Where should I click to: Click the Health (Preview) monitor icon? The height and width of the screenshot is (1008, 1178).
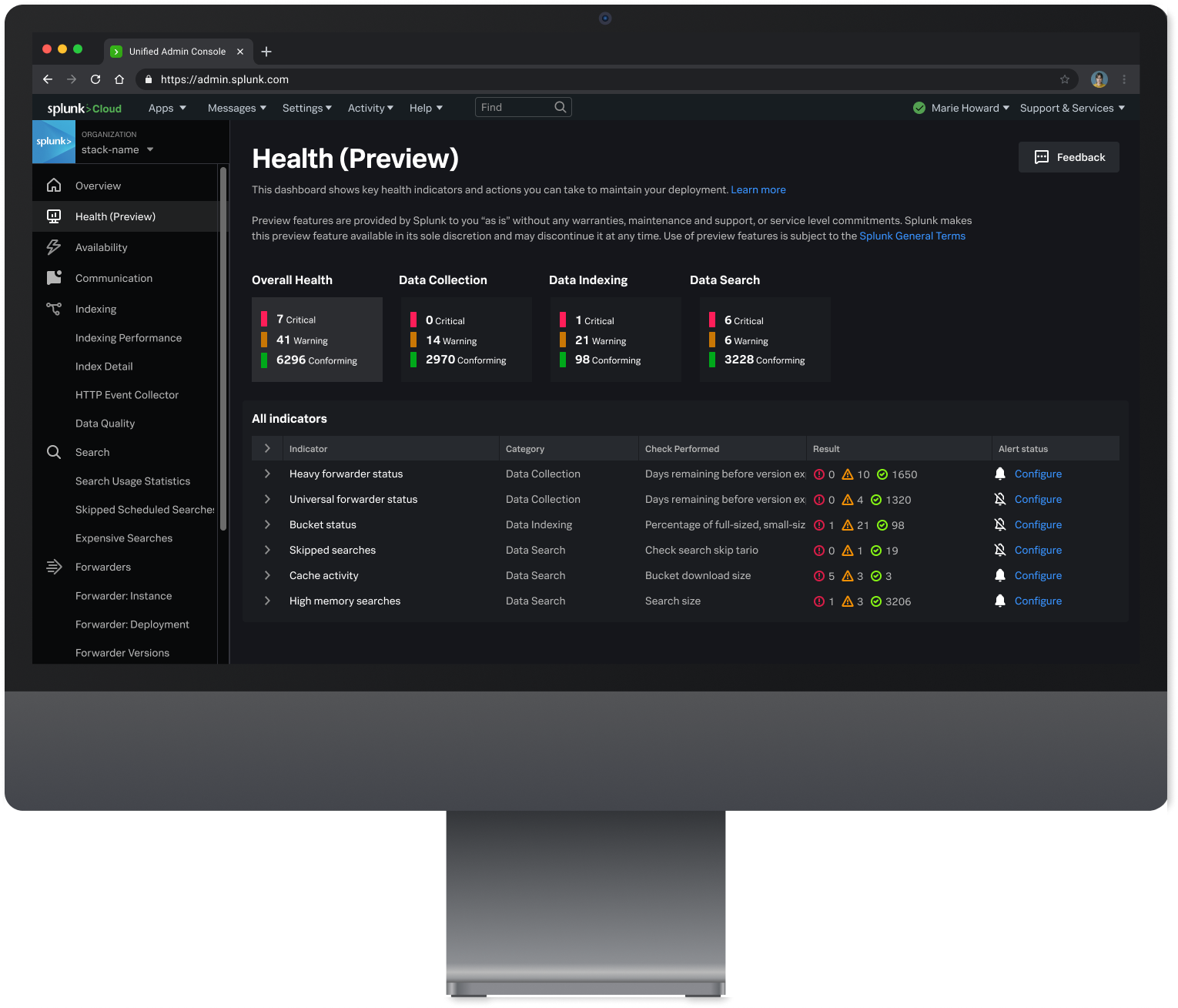coord(54,216)
